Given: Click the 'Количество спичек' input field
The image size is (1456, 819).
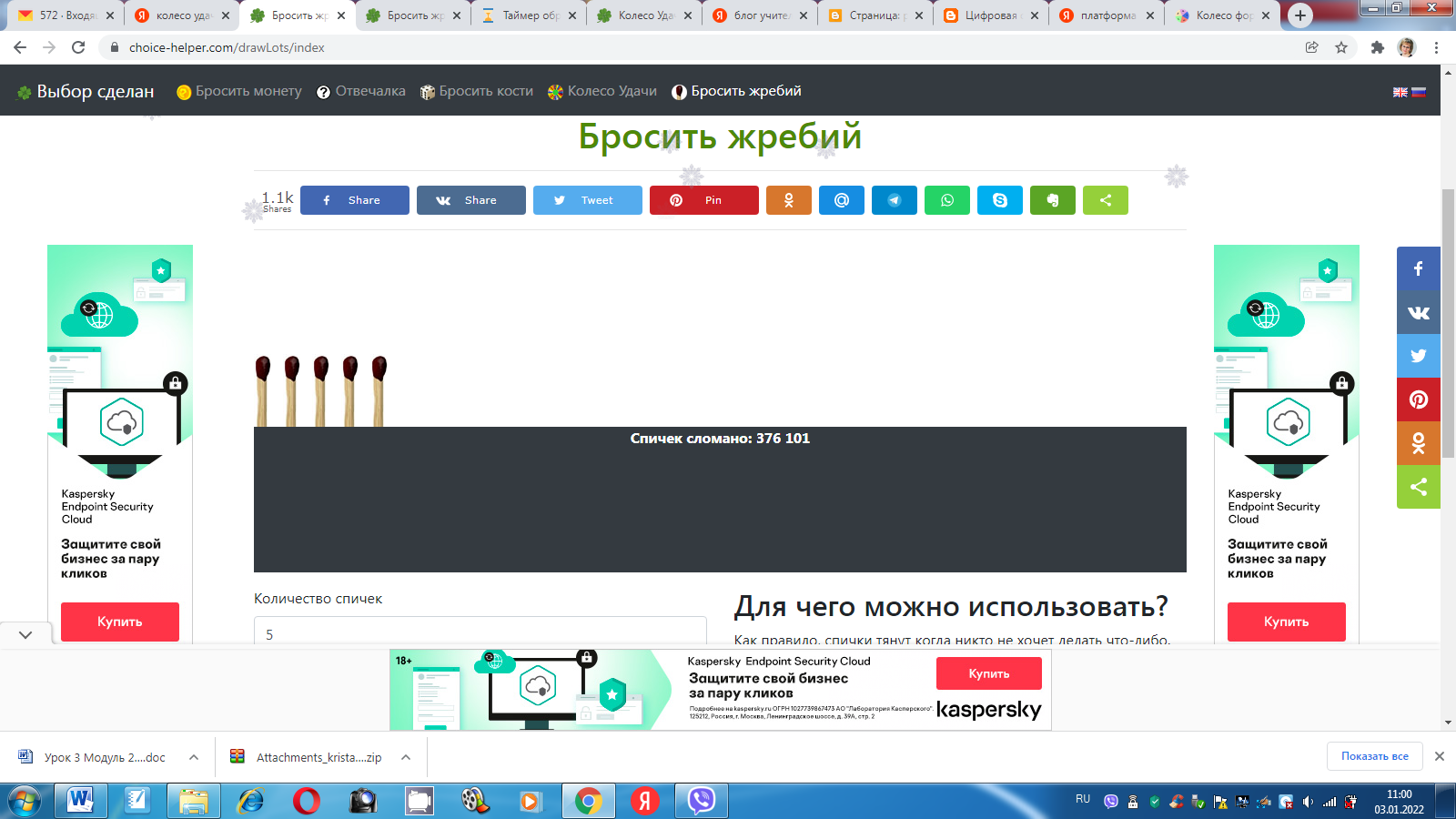Looking at the screenshot, I should [480, 631].
